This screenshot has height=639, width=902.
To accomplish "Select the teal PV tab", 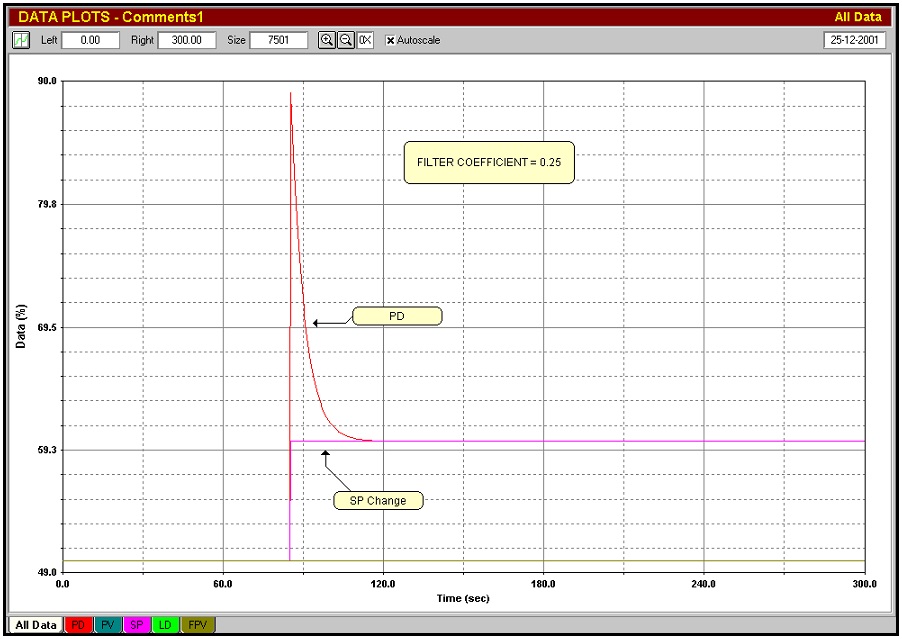I will pos(108,624).
